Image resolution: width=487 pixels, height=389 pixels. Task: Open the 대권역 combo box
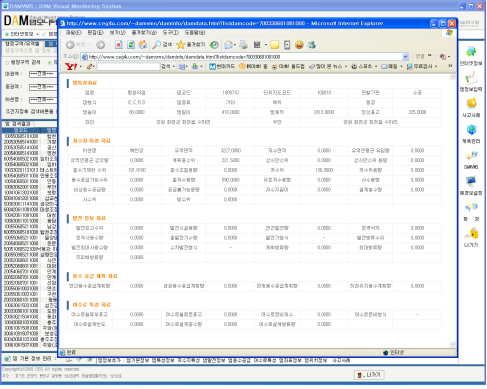click(43, 74)
